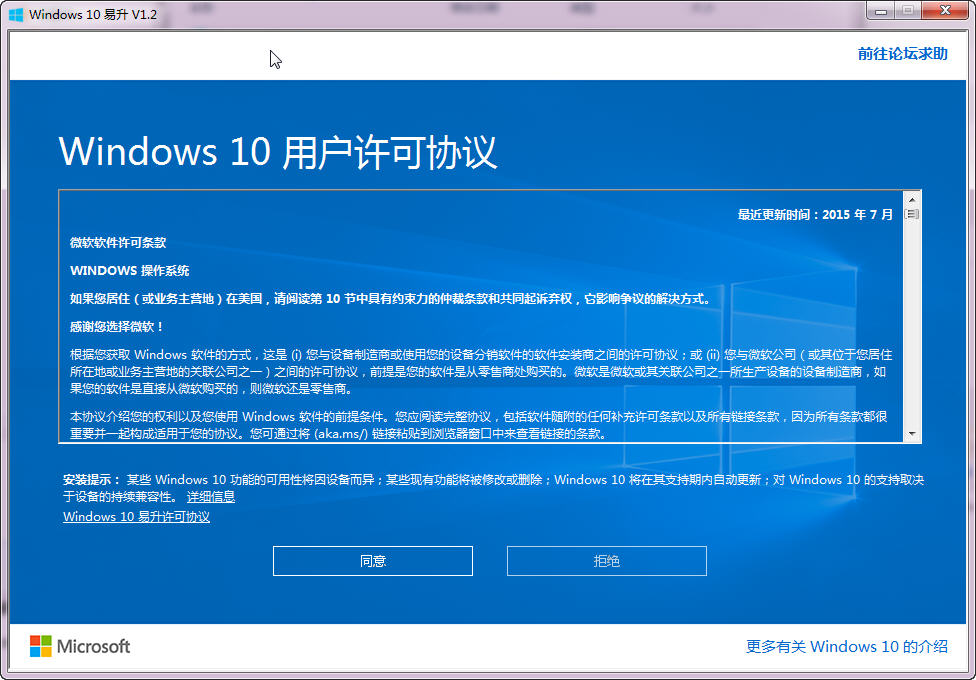The image size is (976, 680).
Task: Click the paragraph starting 本协议介绍您的权利
Action: pyautogui.click(x=479, y=425)
